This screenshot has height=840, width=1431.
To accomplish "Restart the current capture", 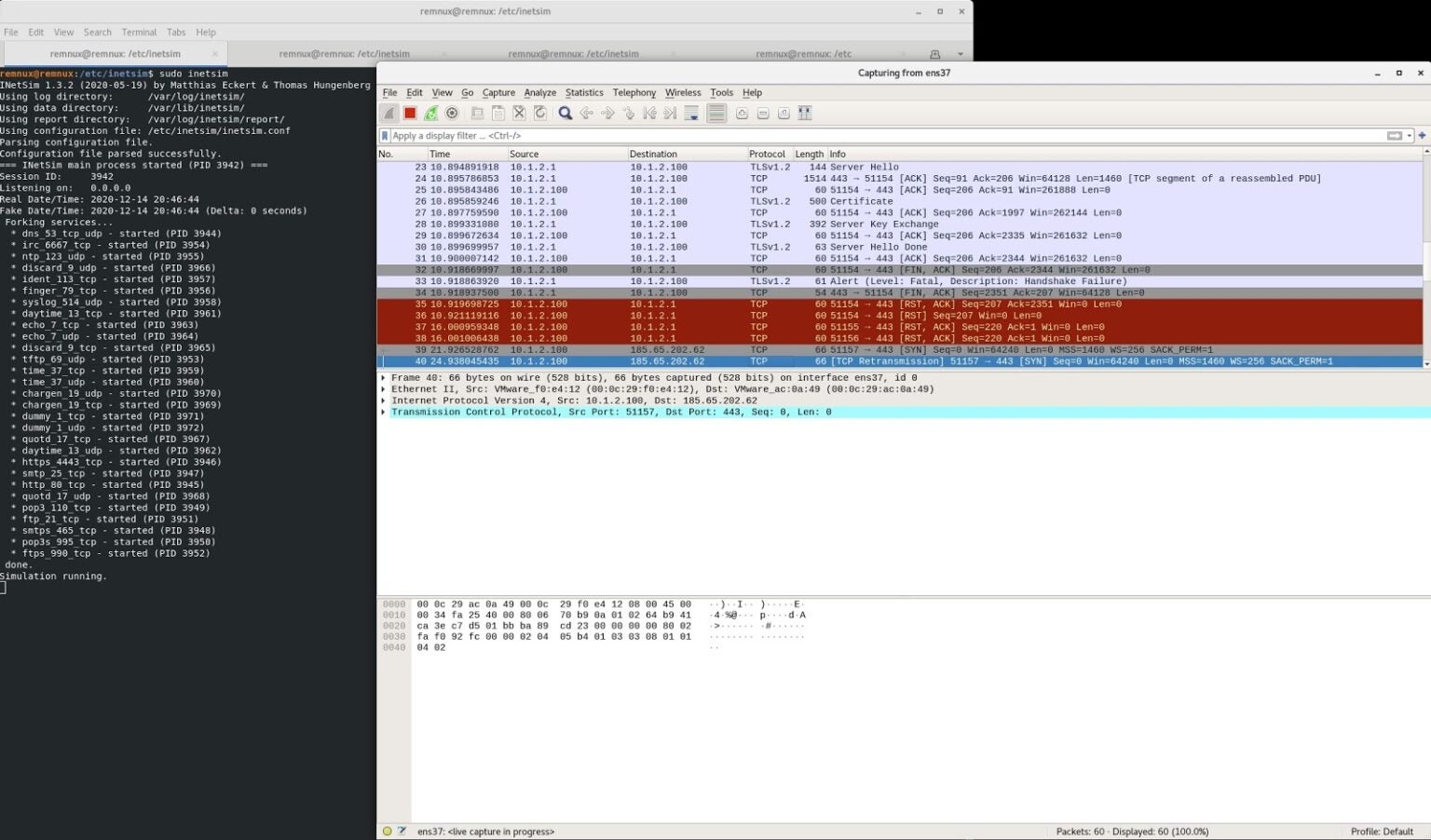I will [430, 113].
